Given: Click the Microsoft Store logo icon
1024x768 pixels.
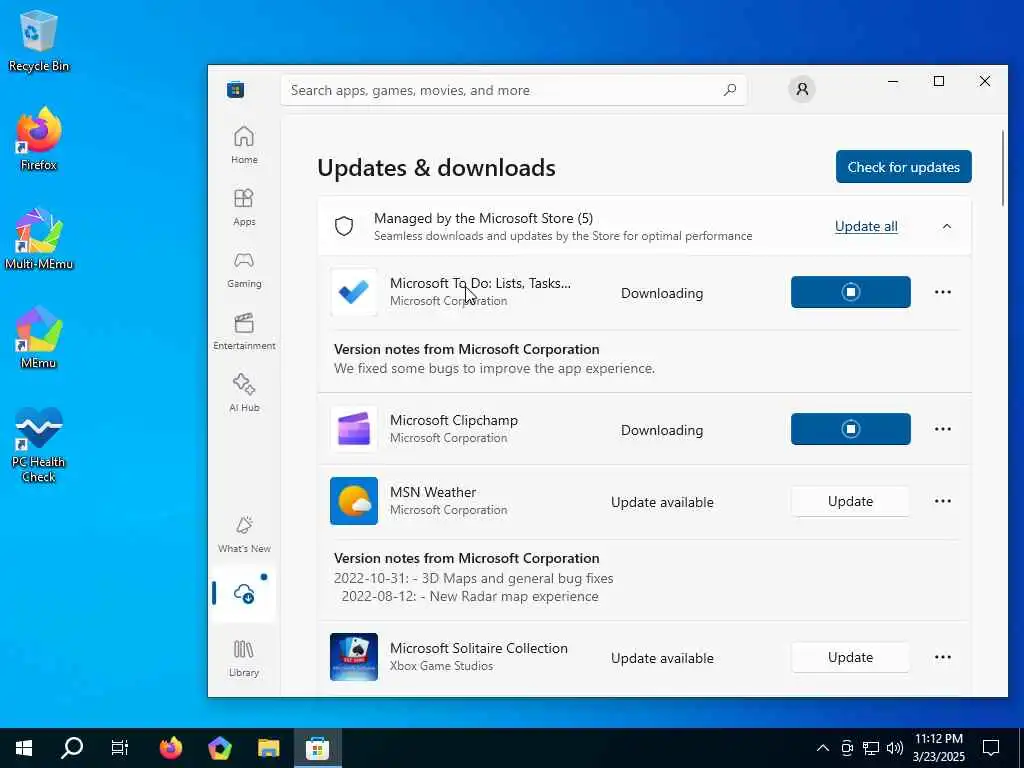Looking at the screenshot, I should (x=236, y=89).
